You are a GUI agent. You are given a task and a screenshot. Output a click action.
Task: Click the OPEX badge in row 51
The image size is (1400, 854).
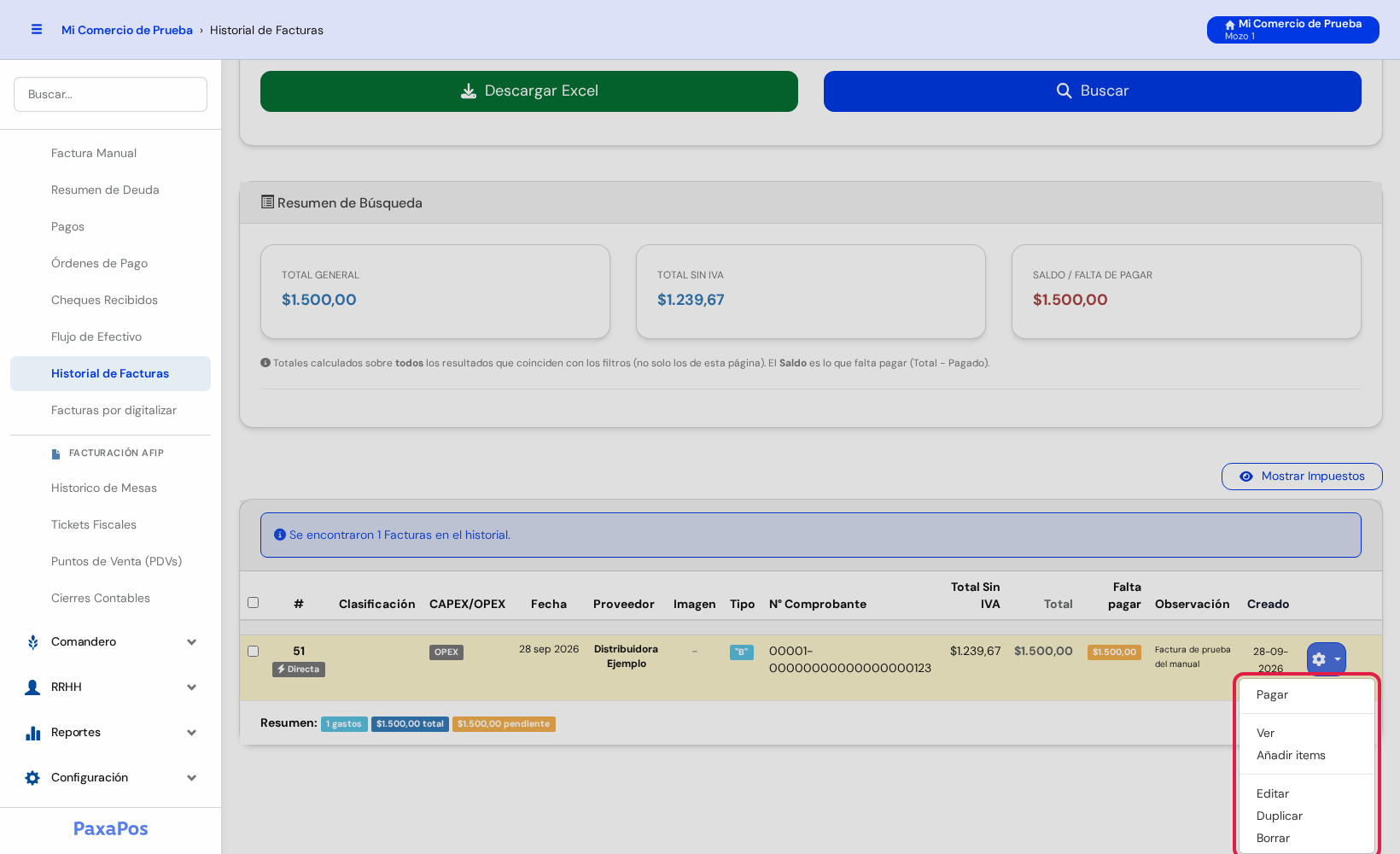point(446,652)
